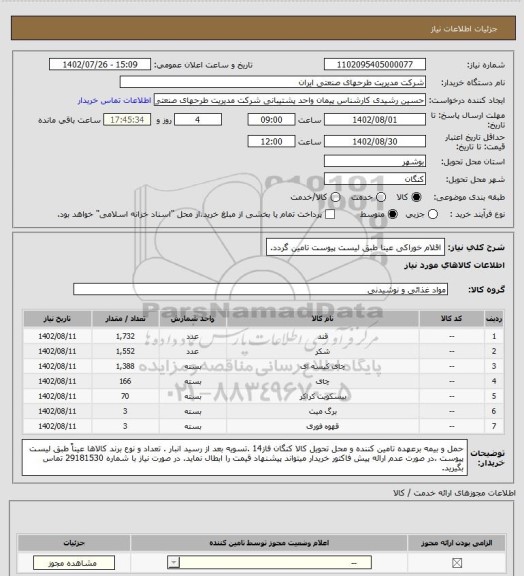Viewport: 524px width, 576px height.
Task: Click the اطلاعات مجوزهای ارائه خدمت / کالا heading
Action: [454, 493]
